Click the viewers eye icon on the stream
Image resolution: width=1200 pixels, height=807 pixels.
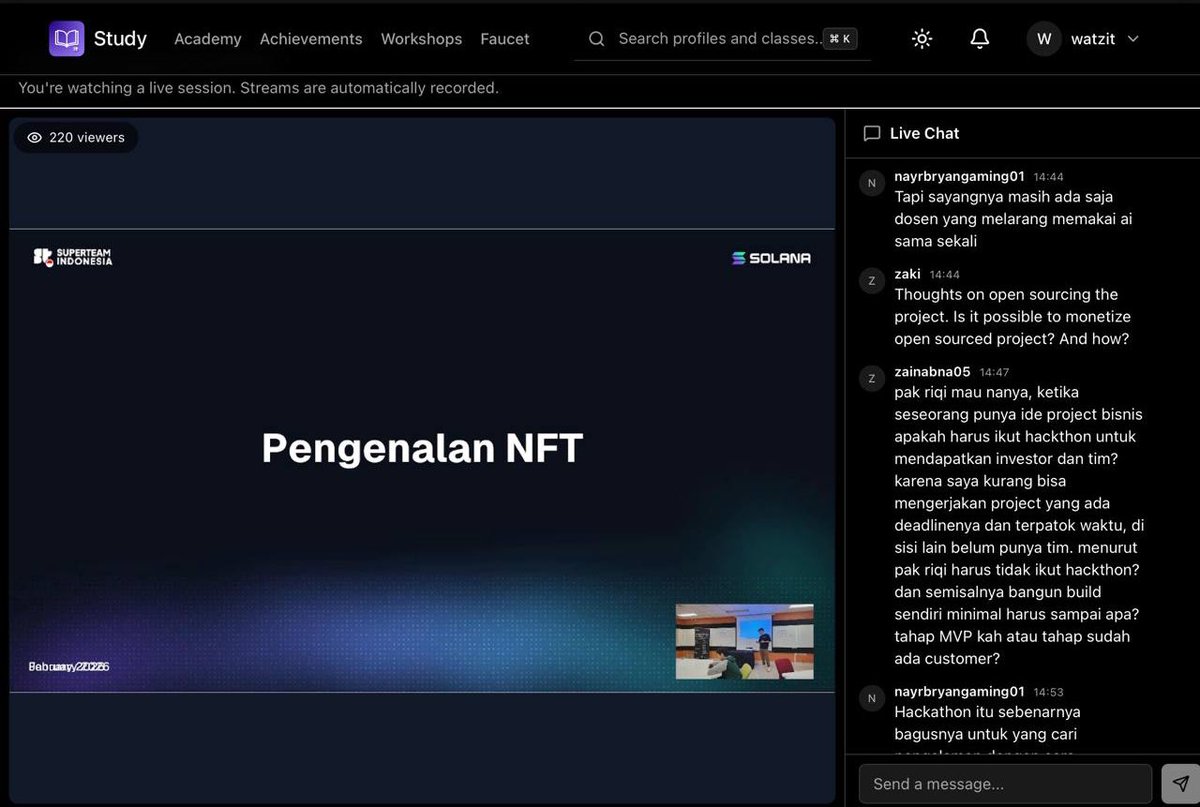click(x=35, y=137)
